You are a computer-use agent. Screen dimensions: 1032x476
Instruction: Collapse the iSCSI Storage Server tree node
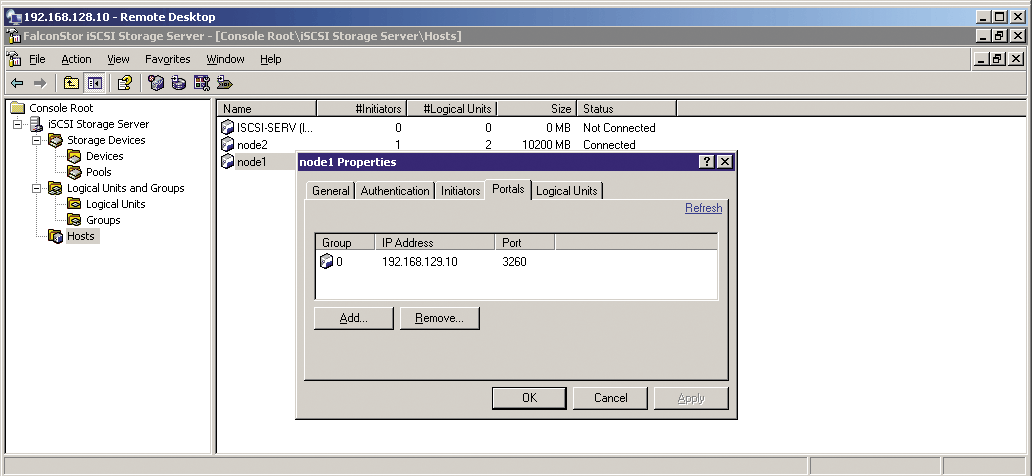17,124
